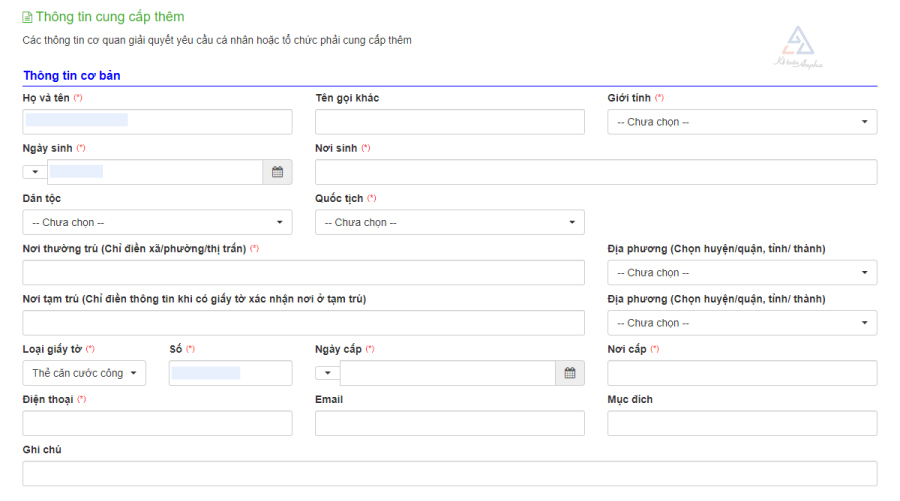Select Địa phương for Nơi tạm trú
The width and height of the screenshot is (900, 501).
point(742,323)
